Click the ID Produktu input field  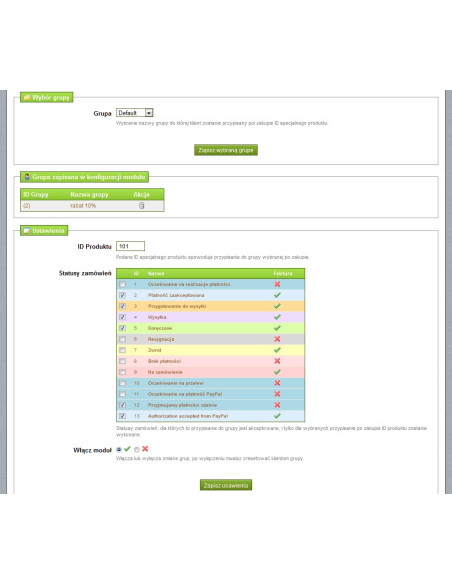tap(130, 246)
